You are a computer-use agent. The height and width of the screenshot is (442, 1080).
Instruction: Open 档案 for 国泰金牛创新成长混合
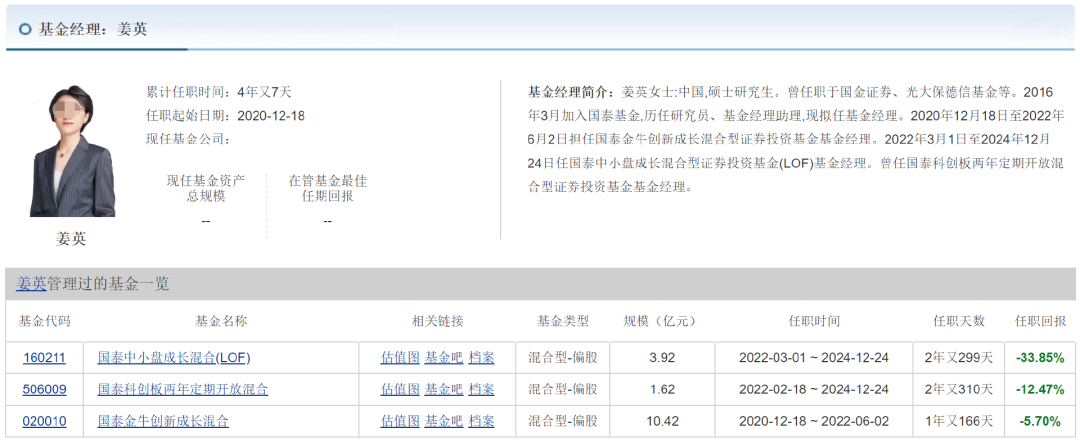coord(481,421)
